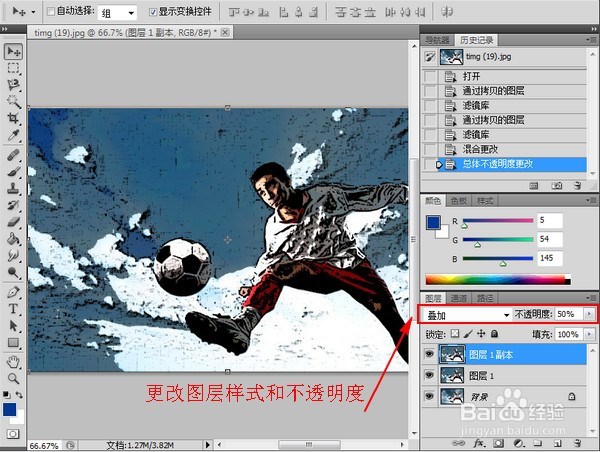Screen dimensions: 600x452
Task: Switch to the 路径 tab
Action: (485, 298)
